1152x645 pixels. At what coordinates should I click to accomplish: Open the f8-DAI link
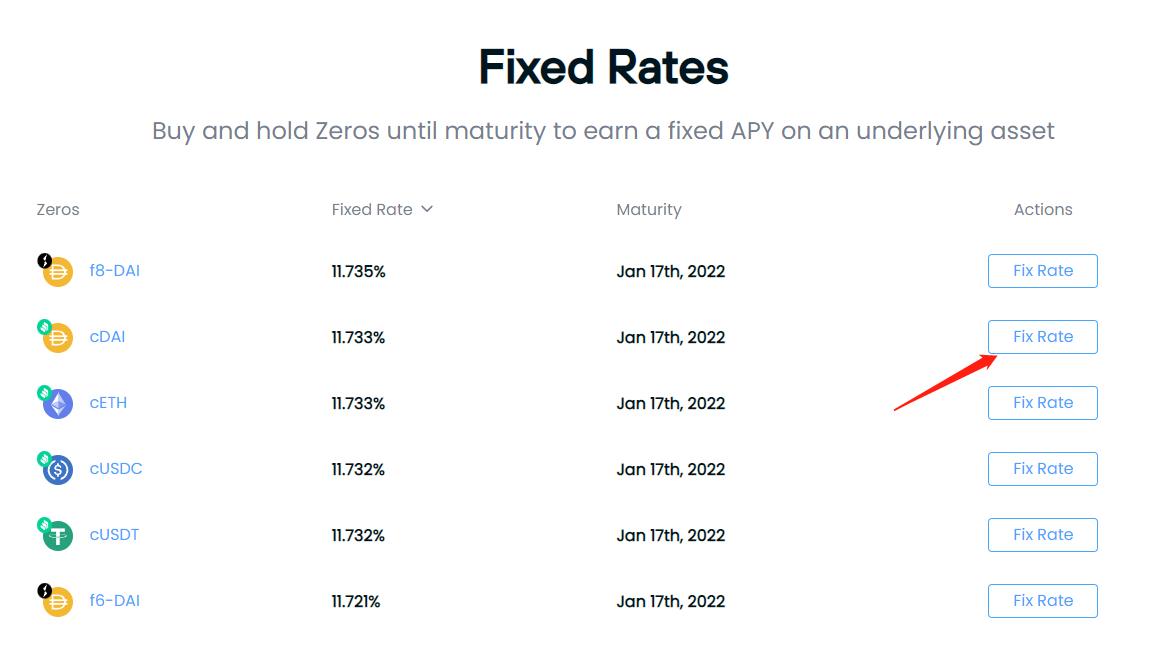(x=115, y=270)
